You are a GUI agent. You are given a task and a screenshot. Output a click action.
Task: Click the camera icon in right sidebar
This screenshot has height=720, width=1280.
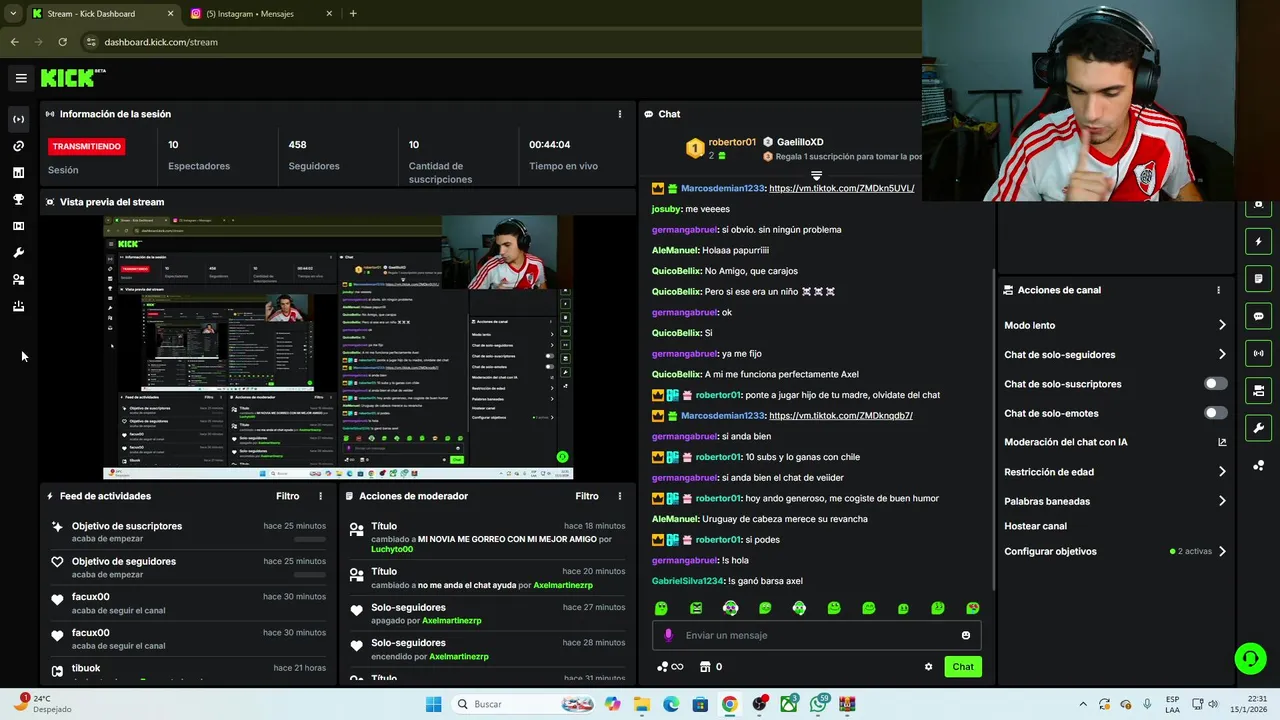(1258, 390)
